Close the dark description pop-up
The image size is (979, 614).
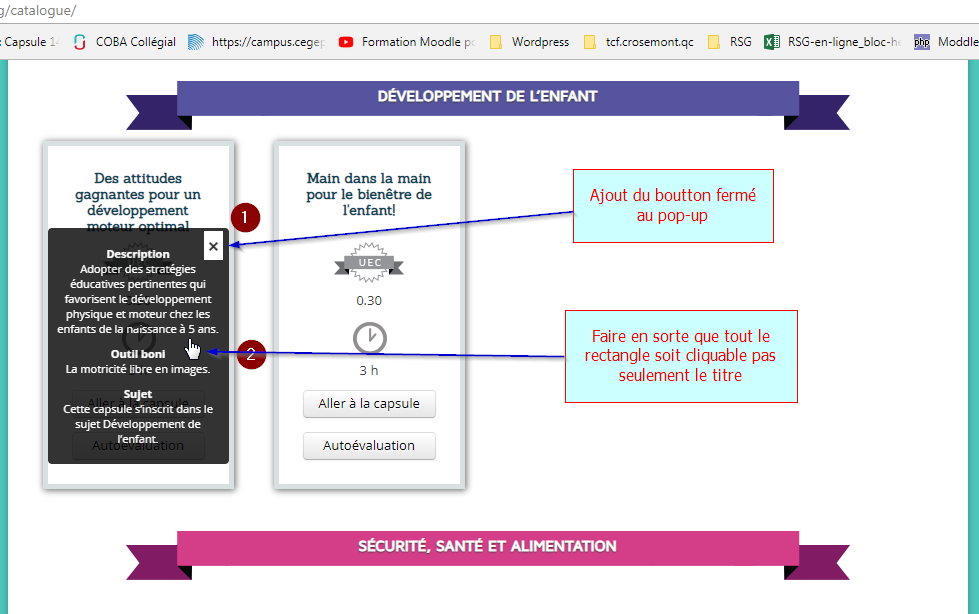pos(213,245)
